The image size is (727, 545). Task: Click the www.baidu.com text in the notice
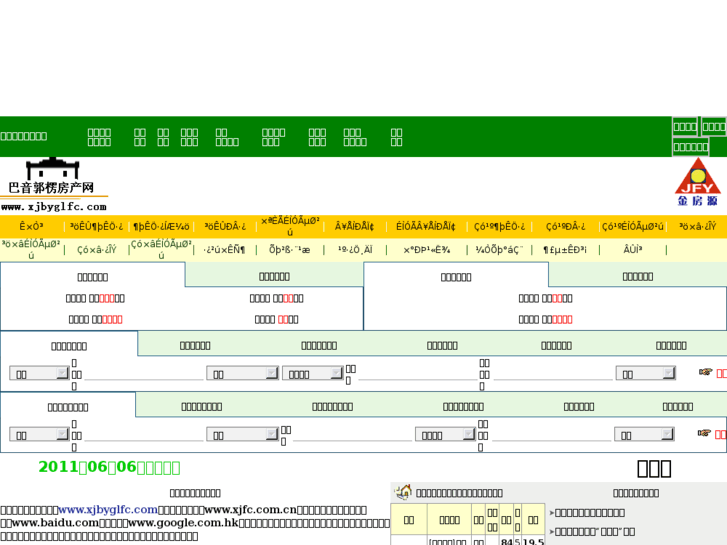click(x=55, y=523)
